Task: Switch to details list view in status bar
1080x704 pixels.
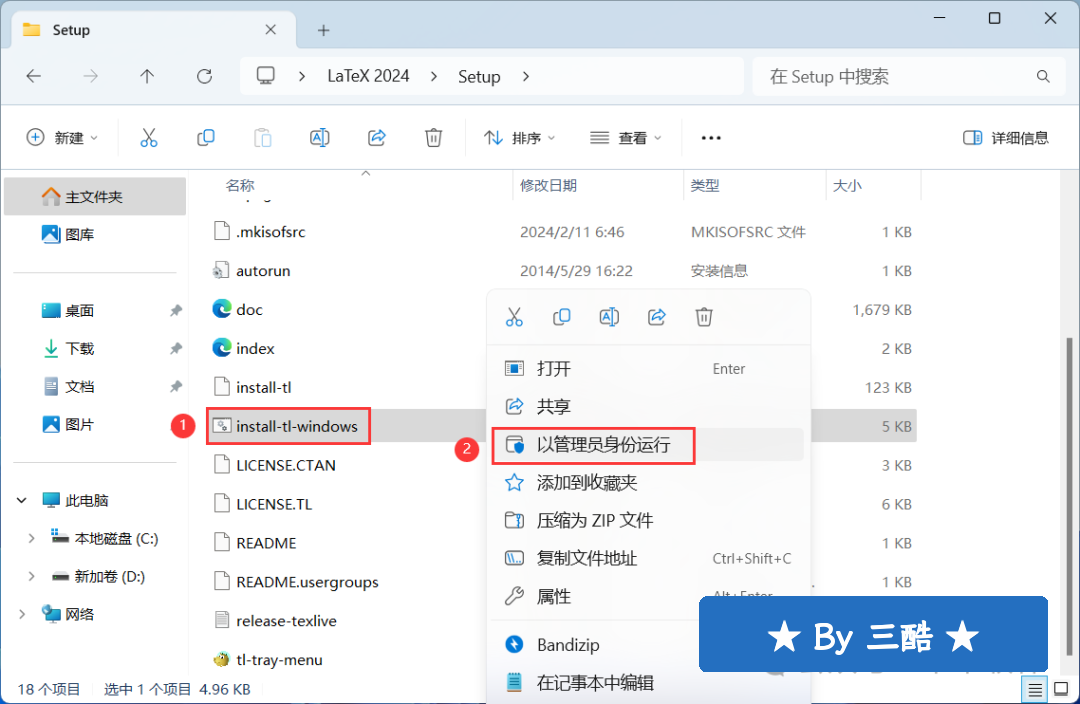Action: 1035,689
